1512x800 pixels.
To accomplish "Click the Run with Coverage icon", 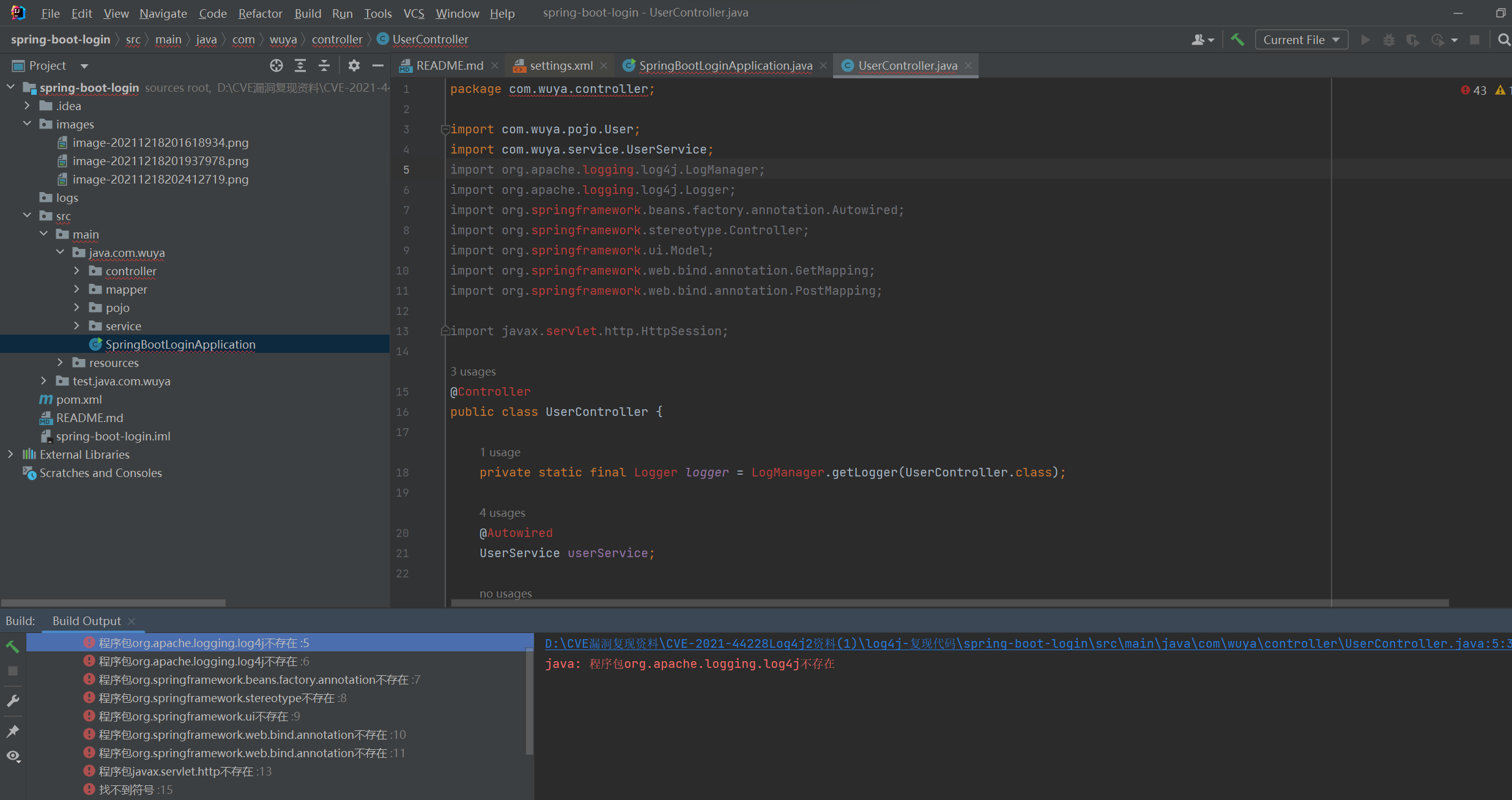I will pos(1412,40).
